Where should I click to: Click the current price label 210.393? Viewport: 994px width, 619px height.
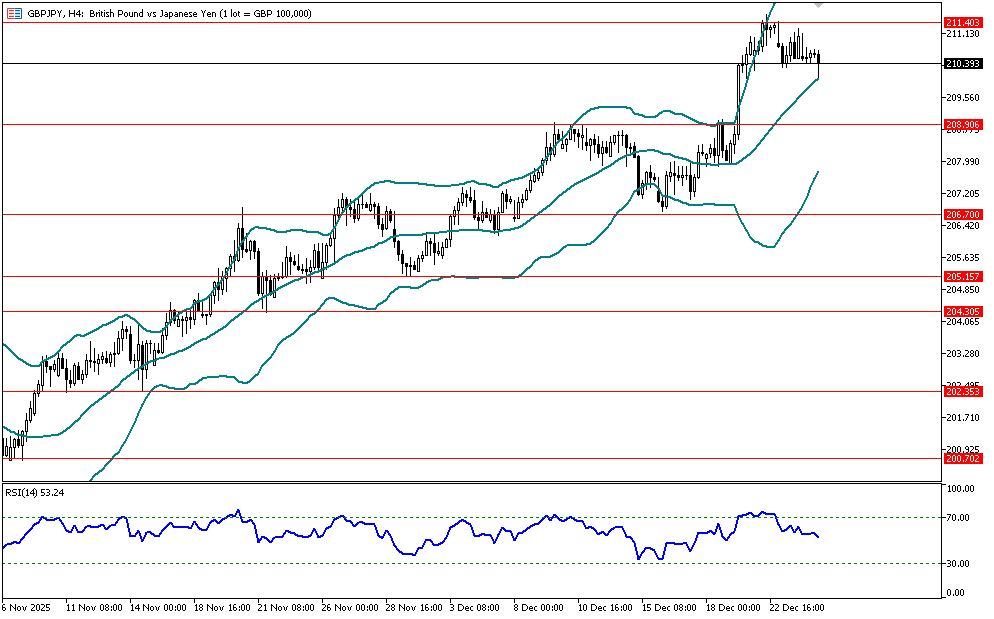click(x=961, y=64)
